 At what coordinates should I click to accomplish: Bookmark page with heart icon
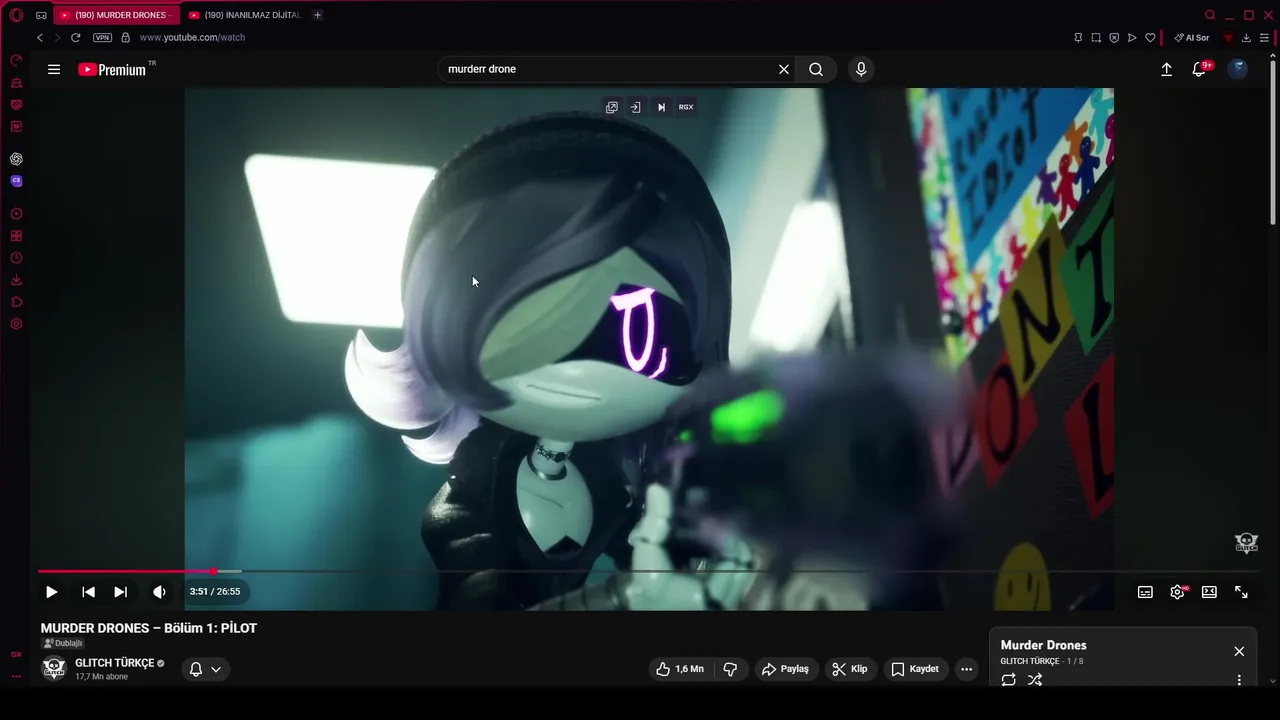pyautogui.click(x=1150, y=37)
